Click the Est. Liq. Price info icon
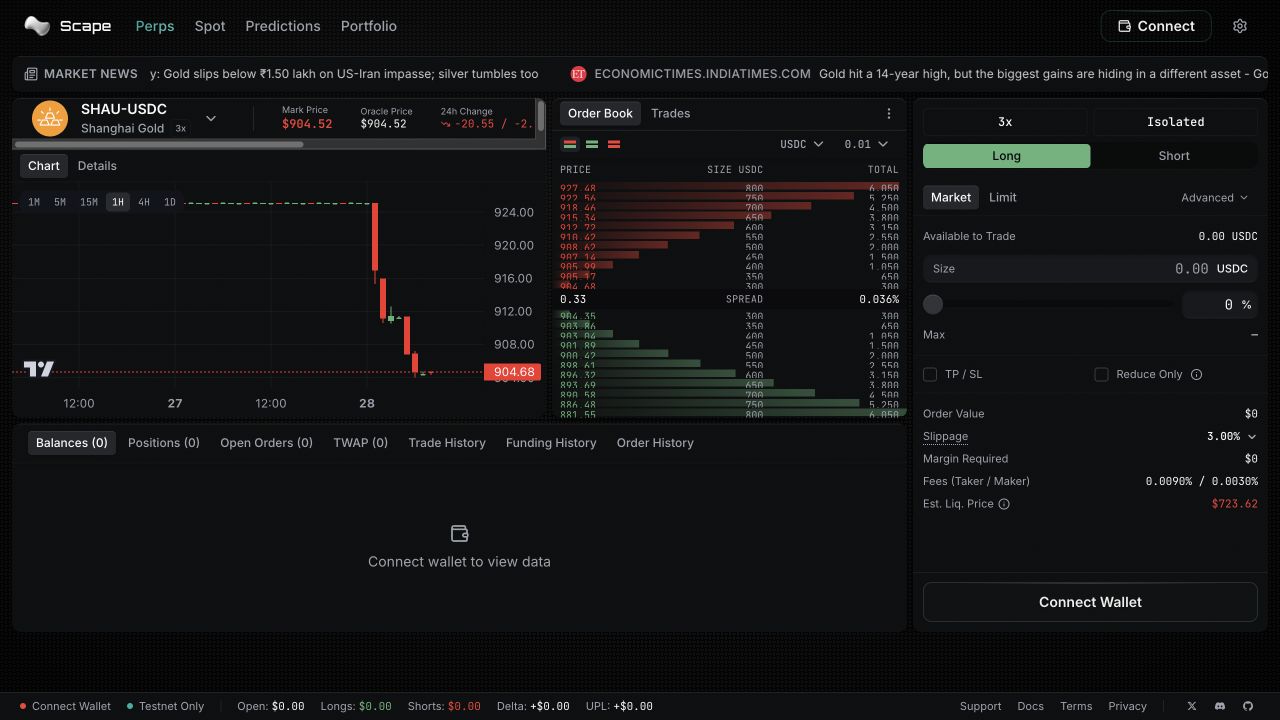The height and width of the screenshot is (720, 1280). click(x=1004, y=504)
